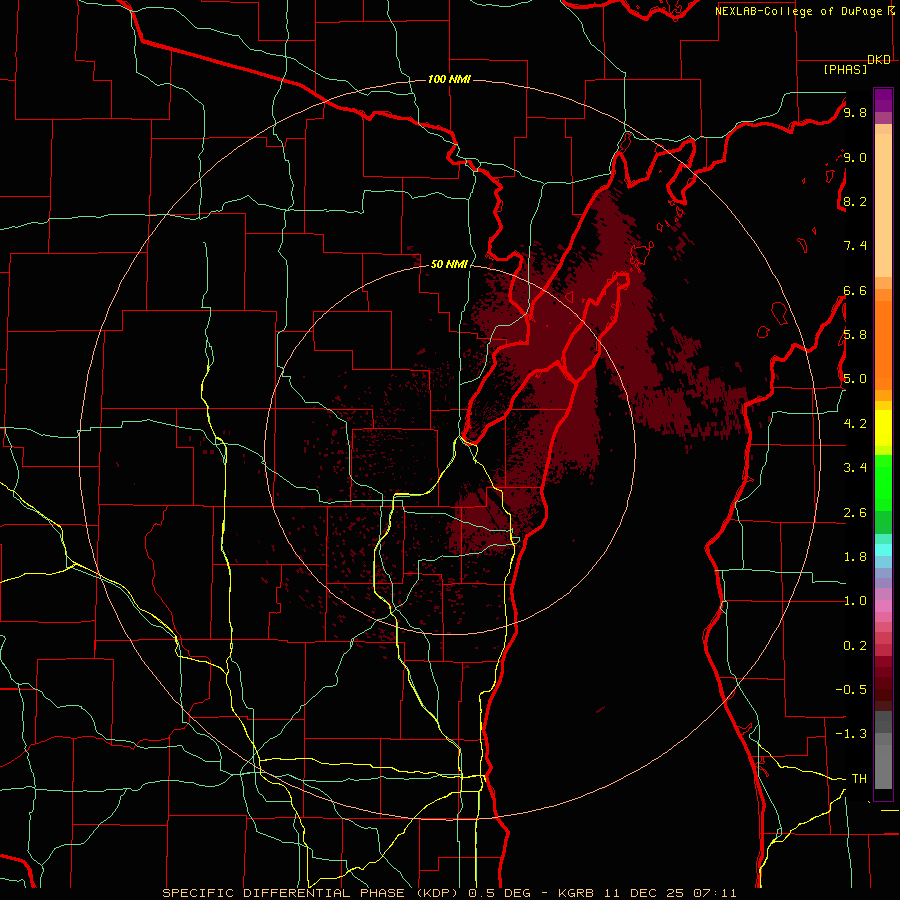Click the 2.6 scale label
The image size is (900, 900).
(x=855, y=513)
